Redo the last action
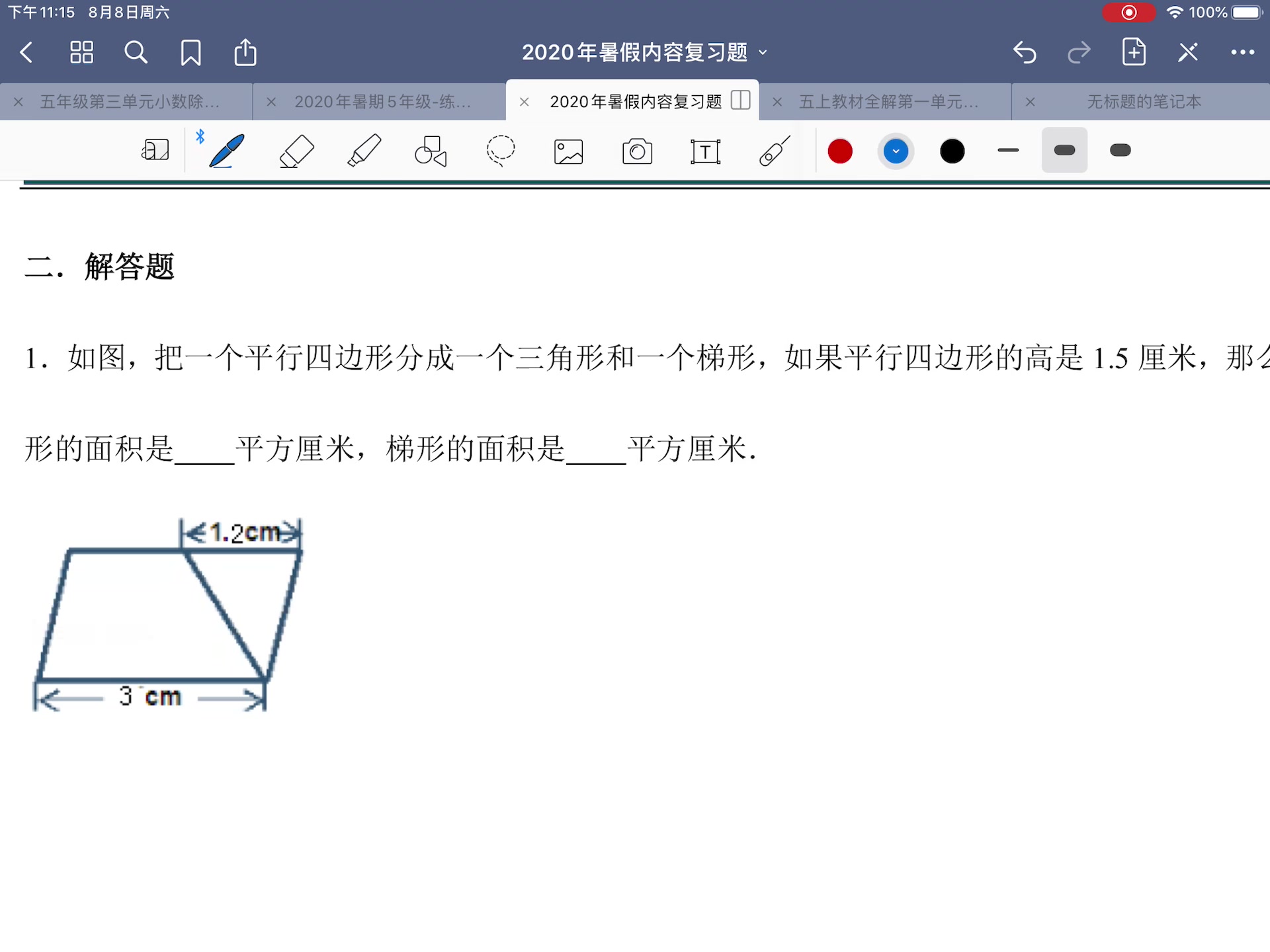Screen dimensions: 1270x952 tap(1079, 52)
